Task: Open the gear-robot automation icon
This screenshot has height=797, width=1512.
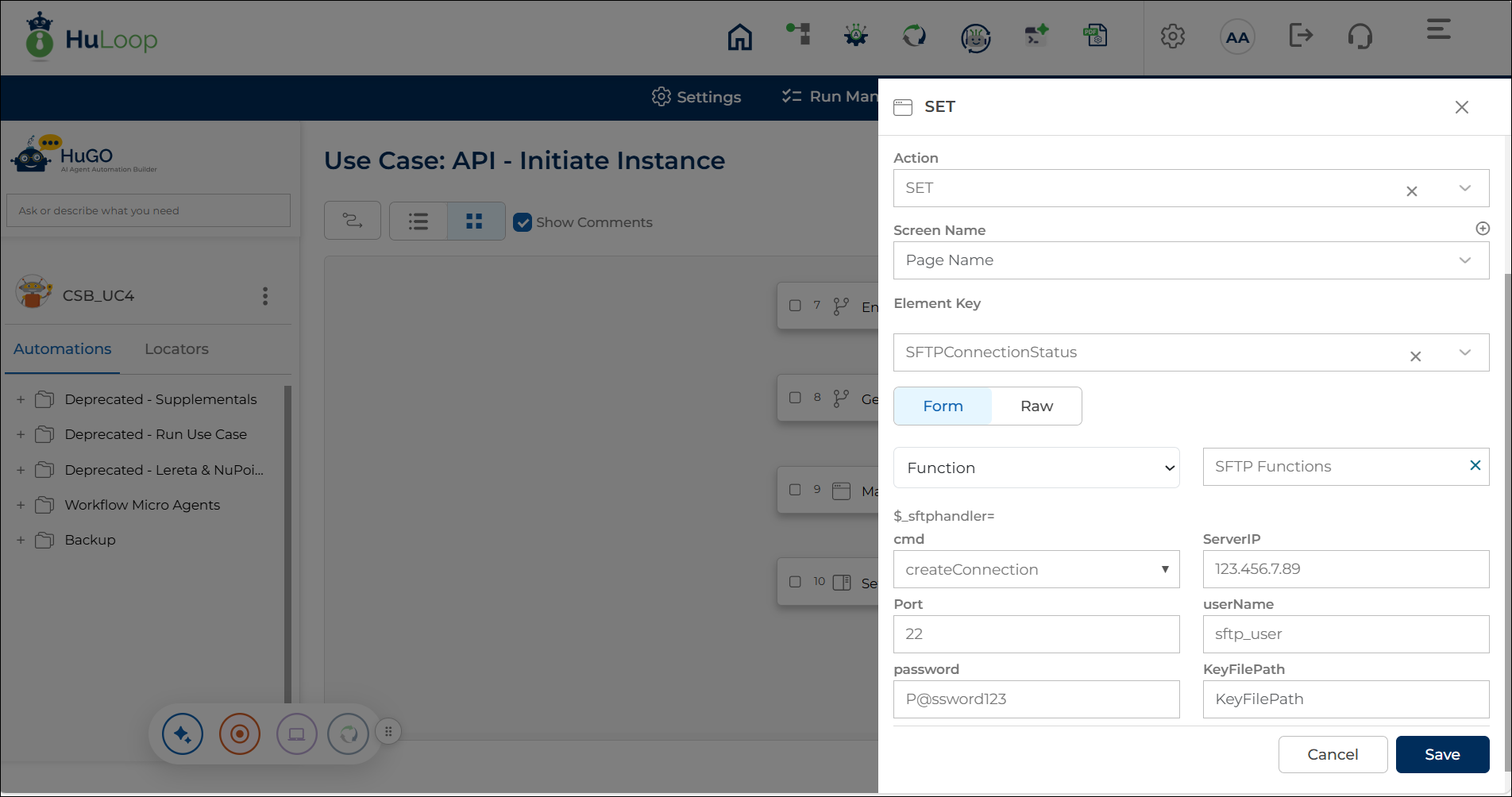Action: (x=856, y=35)
